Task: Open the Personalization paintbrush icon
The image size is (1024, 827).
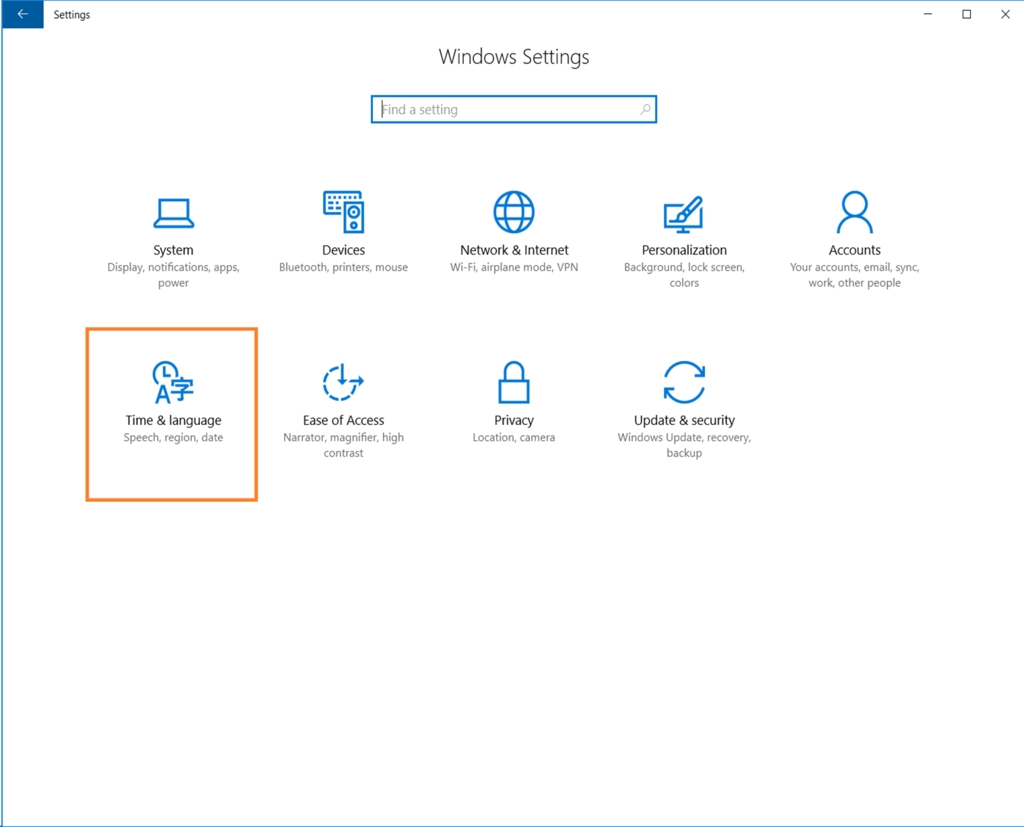Action: pos(684,214)
